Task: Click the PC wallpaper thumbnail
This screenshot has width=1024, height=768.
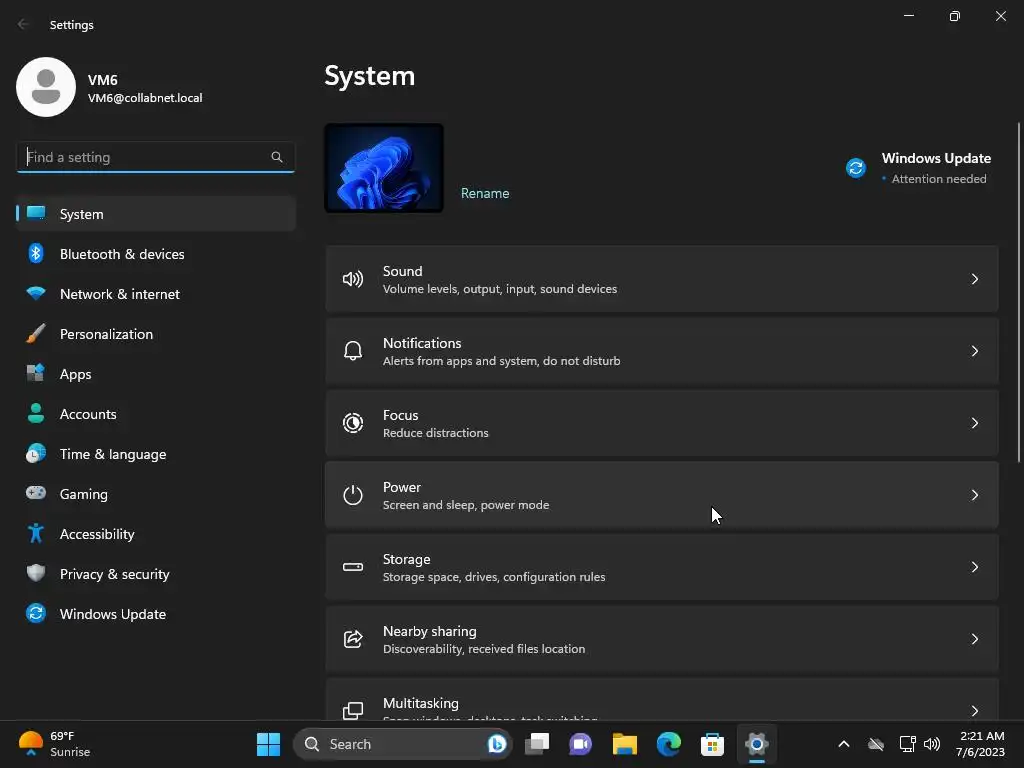Action: click(384, 168)
